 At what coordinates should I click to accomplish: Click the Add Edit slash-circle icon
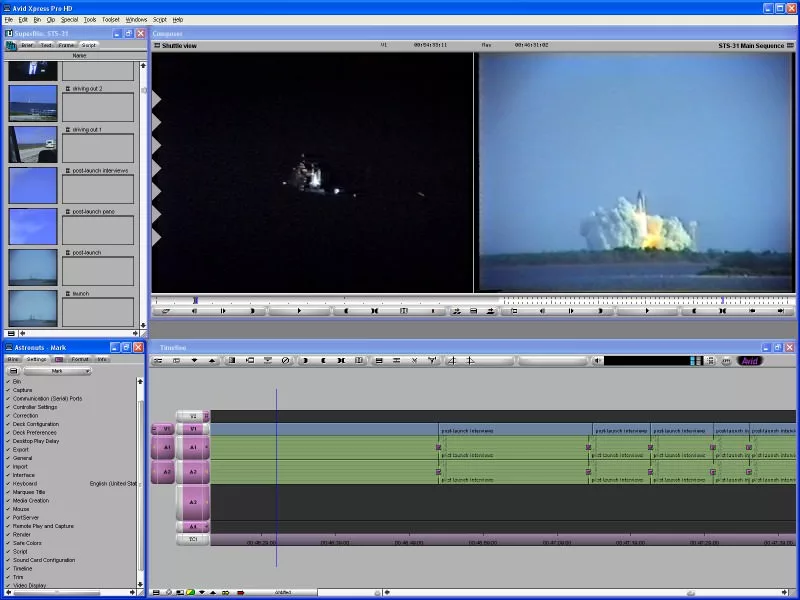coord(286,361)
